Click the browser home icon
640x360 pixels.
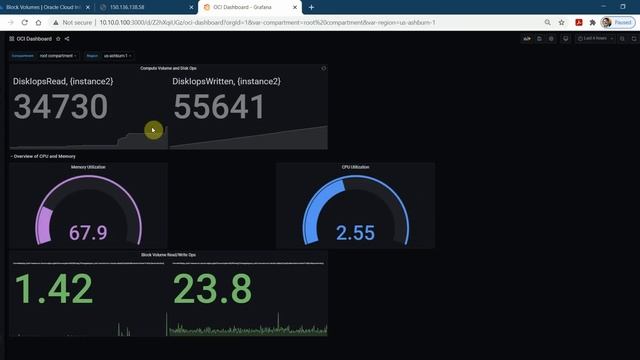pos(38,22)
